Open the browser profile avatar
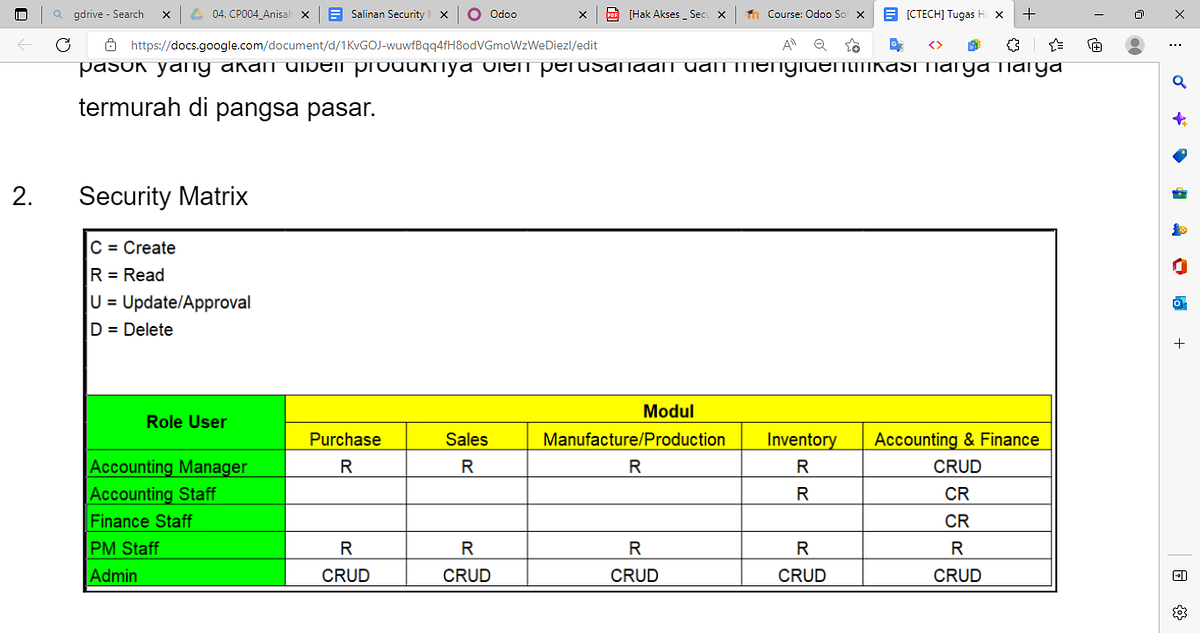Image resolution: width=1200 pixels, height=633 pixels. coord(1135,46)
